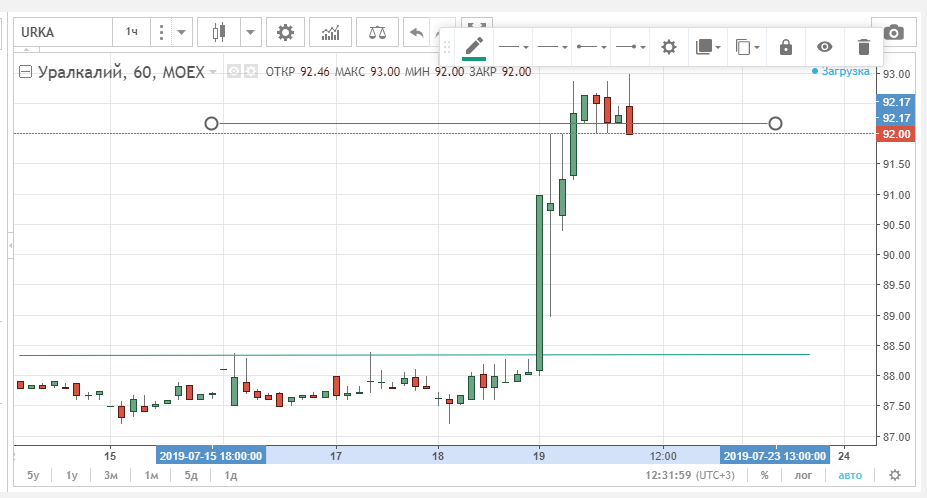
Task: Open the three-dot interval options menu
Action: (161, 32)
